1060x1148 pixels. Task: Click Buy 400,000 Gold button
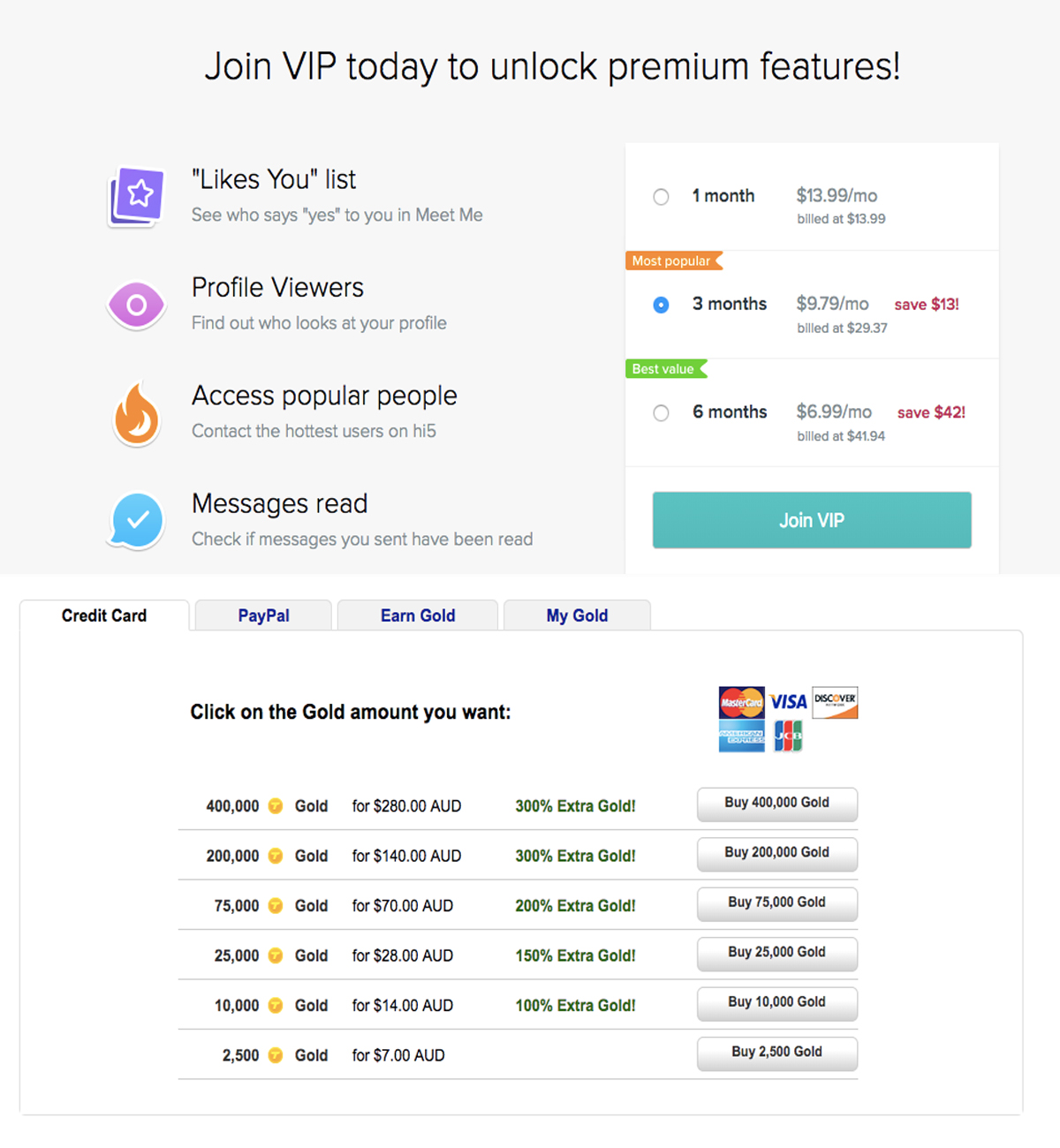coord(776,804)
